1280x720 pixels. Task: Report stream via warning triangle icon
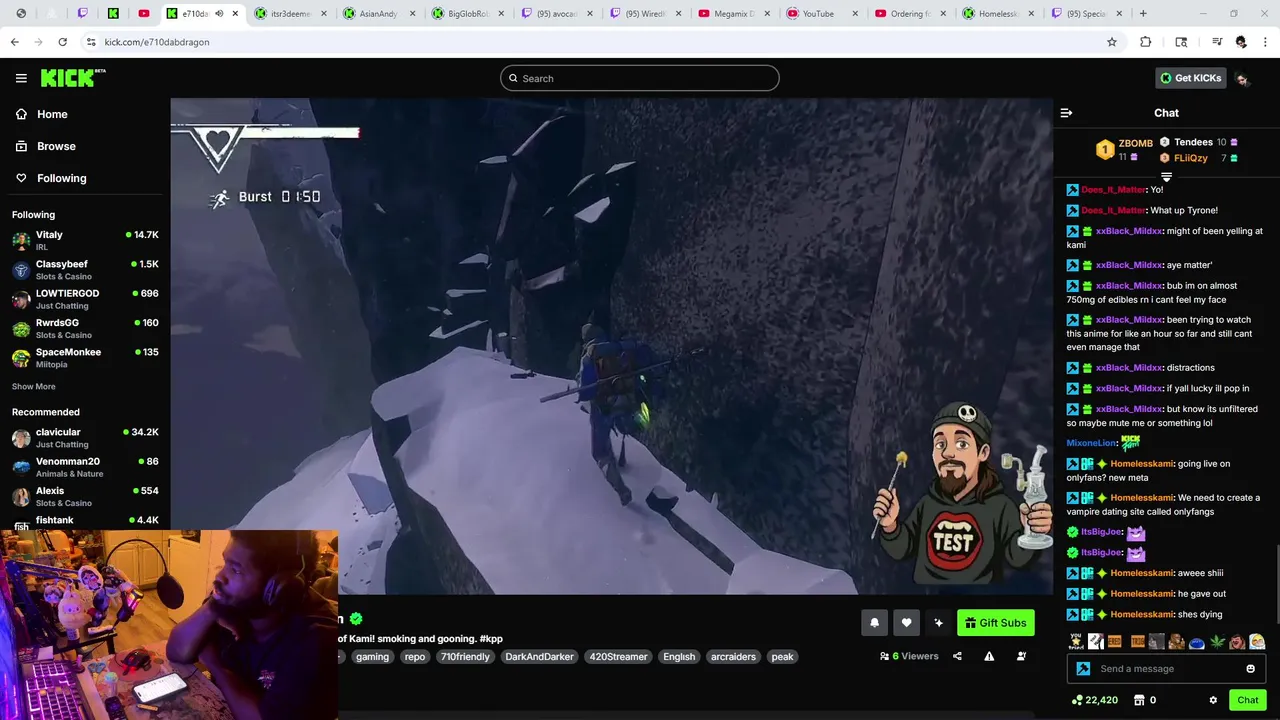coord(989,656)
